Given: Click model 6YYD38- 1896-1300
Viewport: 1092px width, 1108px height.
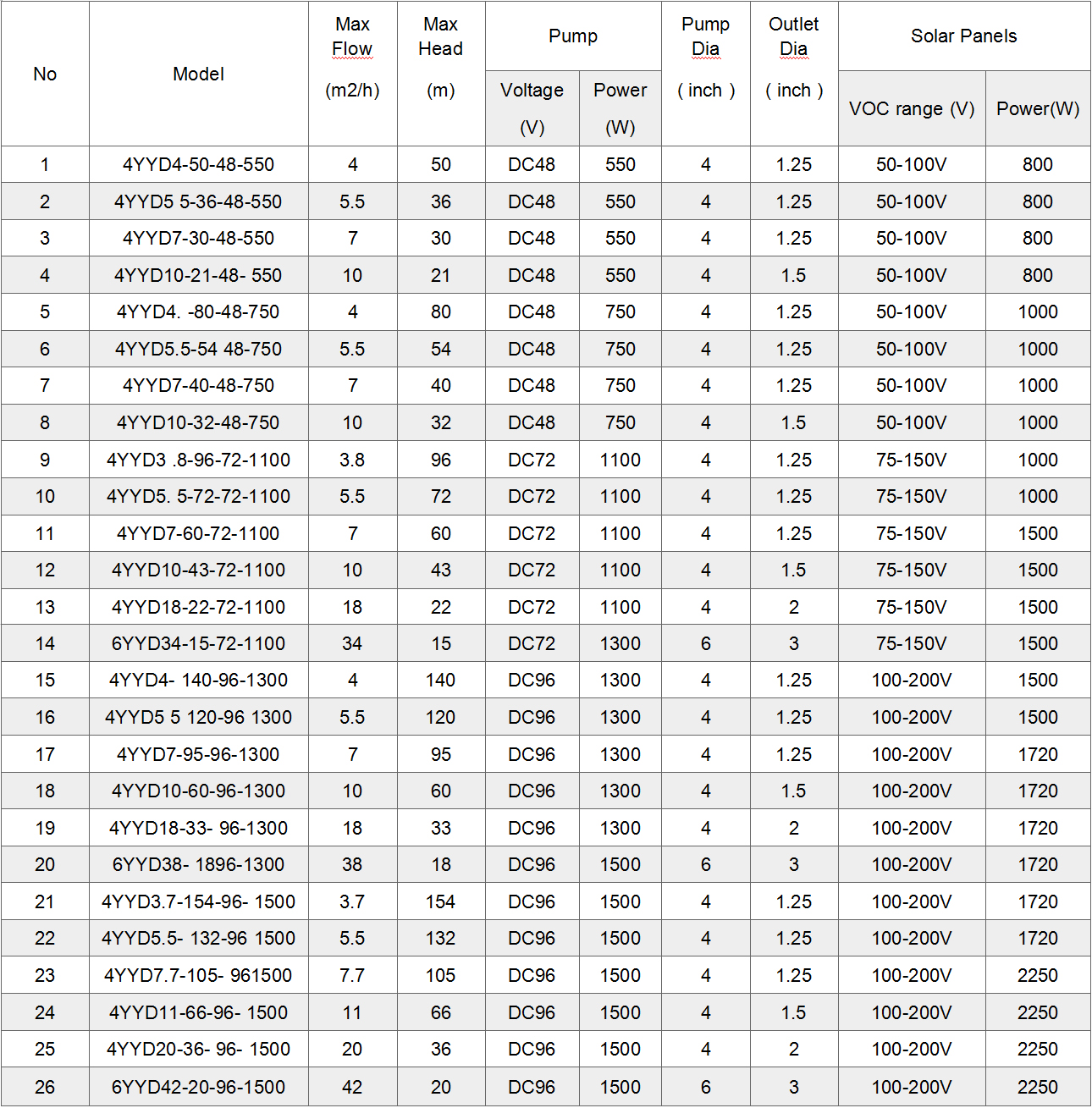Looking at the screenshot, I should pos(198,864).
